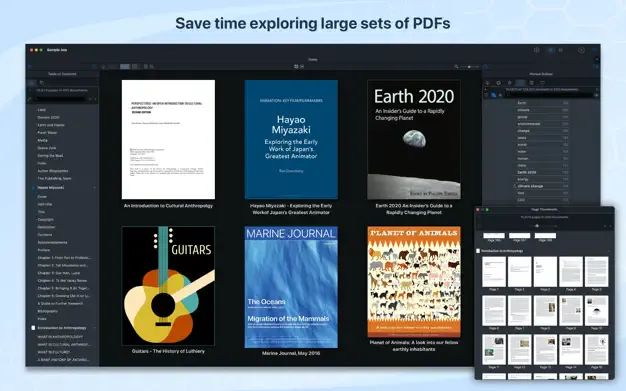Click the 'Marine Journal, May 2016' caption
The width and height of the screenshot is (626, 391).
[x=291, y=353]
